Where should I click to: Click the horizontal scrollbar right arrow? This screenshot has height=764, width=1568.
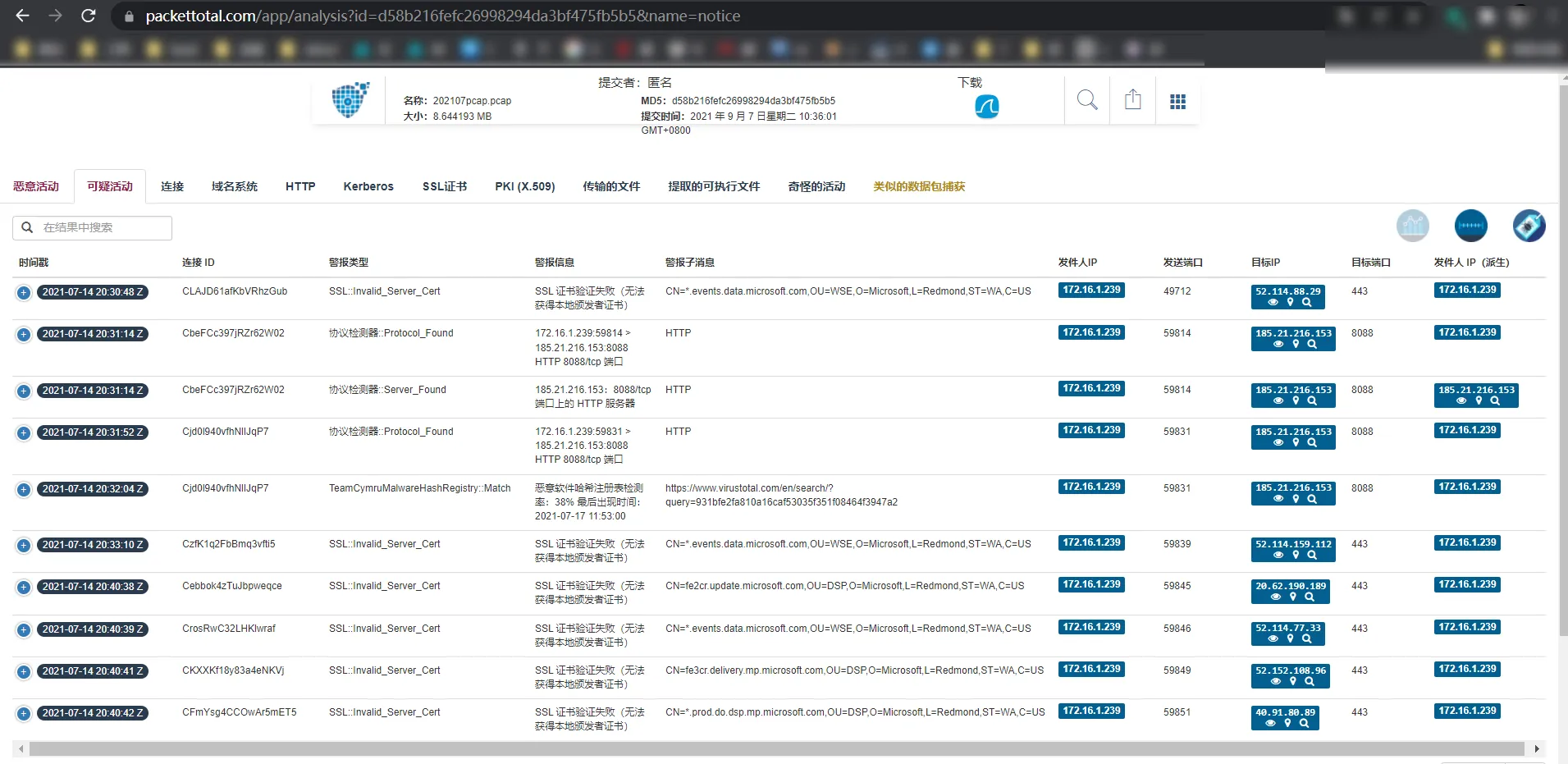(1537, 748)
